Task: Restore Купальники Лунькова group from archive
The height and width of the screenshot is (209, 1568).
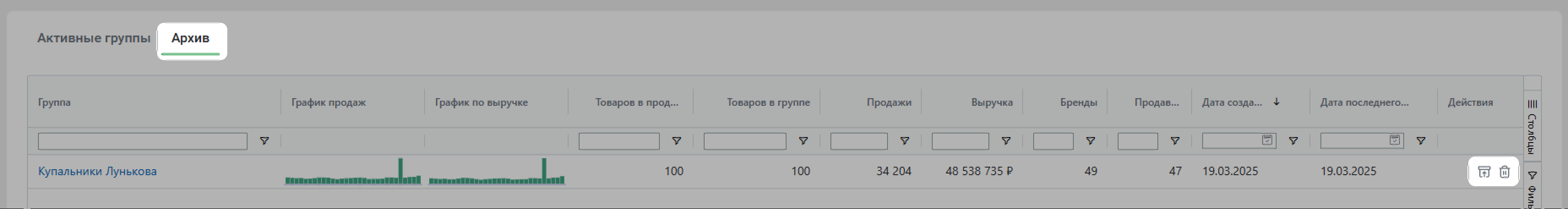Action: pyautogui.click(x=1484, y=172)
